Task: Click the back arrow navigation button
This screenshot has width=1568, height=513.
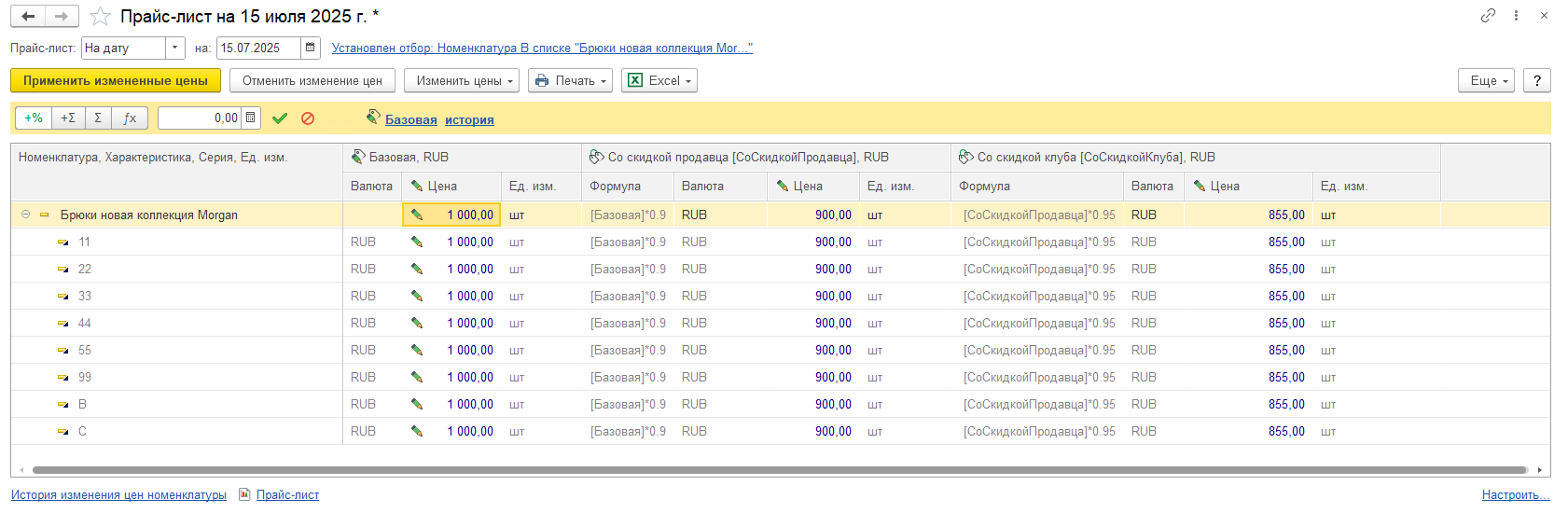Action: (x=28, y=17)
